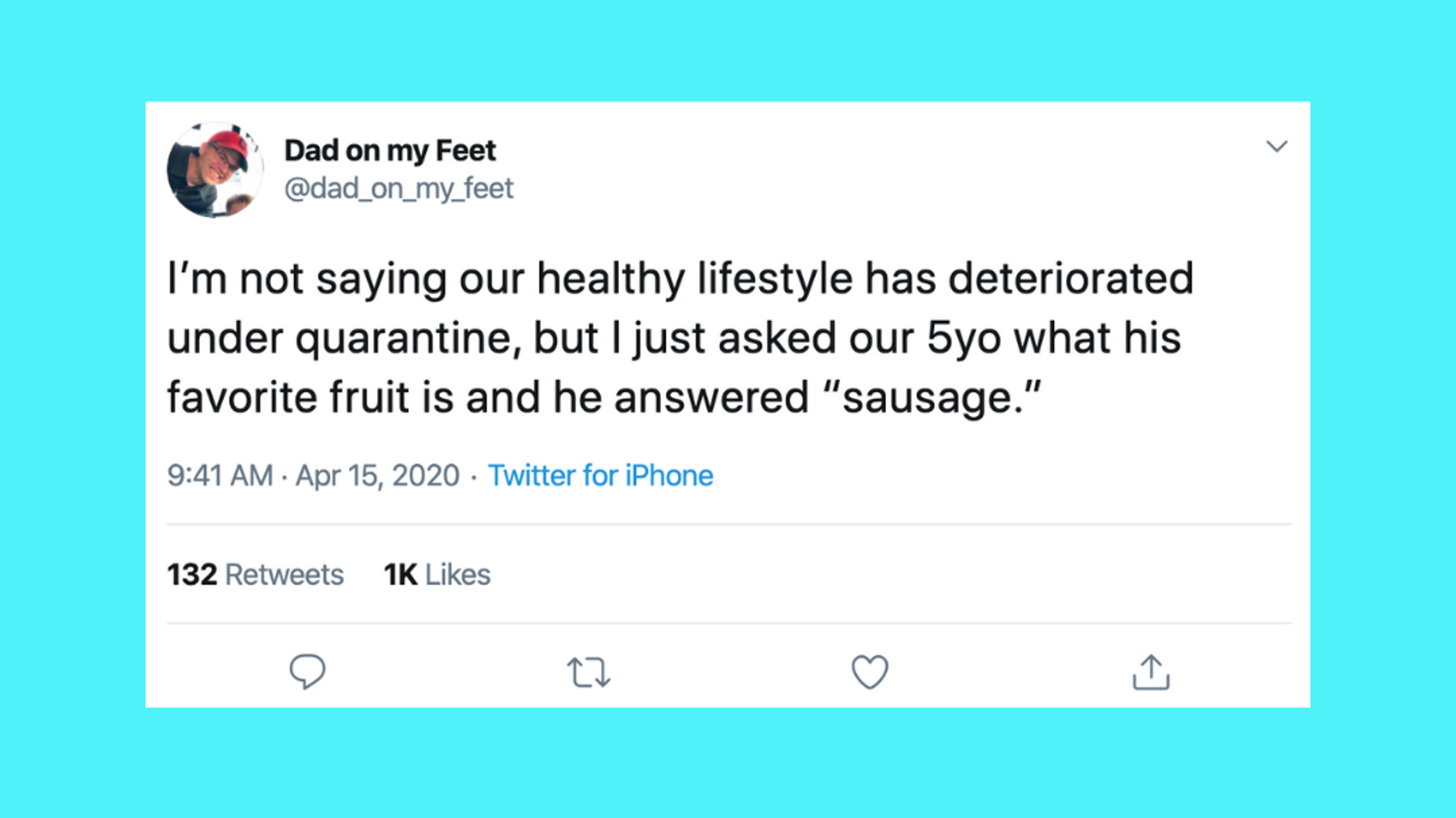Open '1K Likes' to see who liked
Viewport: 1456px width, 818px height.
click(x=437, y=574)
